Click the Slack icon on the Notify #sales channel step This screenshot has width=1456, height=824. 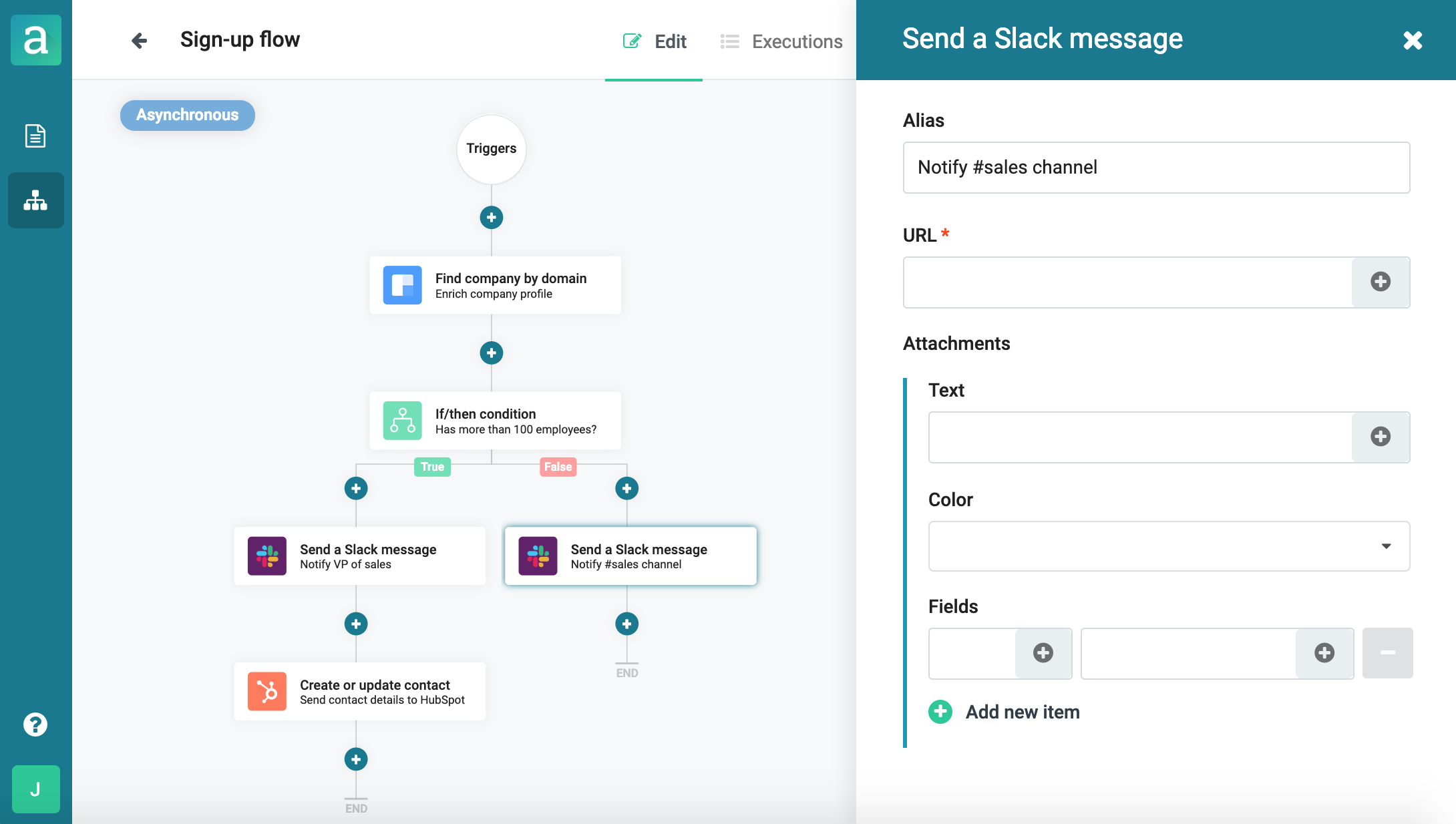click(538, 556)
